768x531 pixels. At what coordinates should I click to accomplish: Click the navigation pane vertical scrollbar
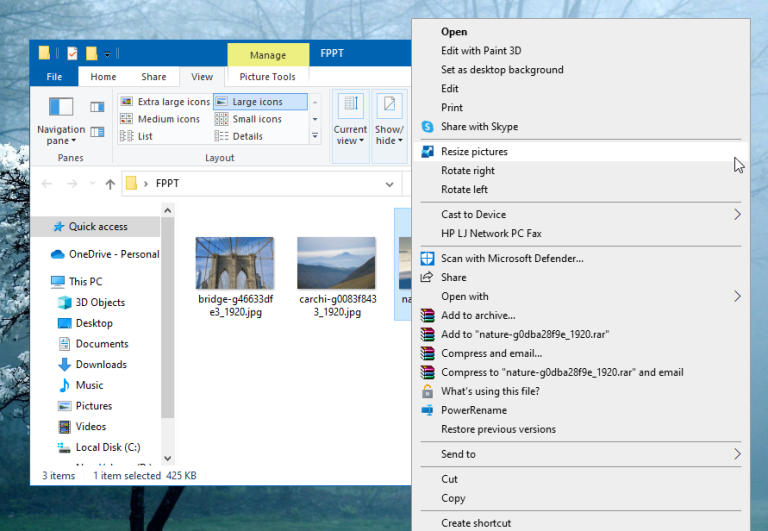[167, 320]
